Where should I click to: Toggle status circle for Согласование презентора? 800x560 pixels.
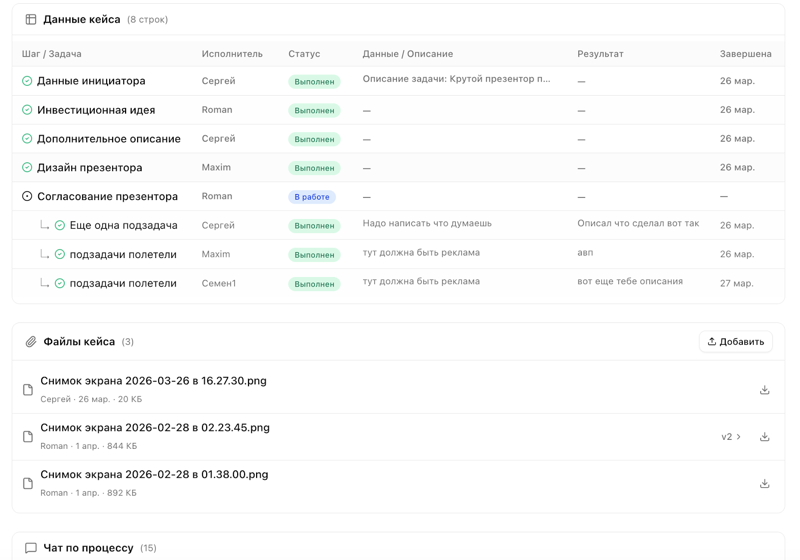click(27, 197)
